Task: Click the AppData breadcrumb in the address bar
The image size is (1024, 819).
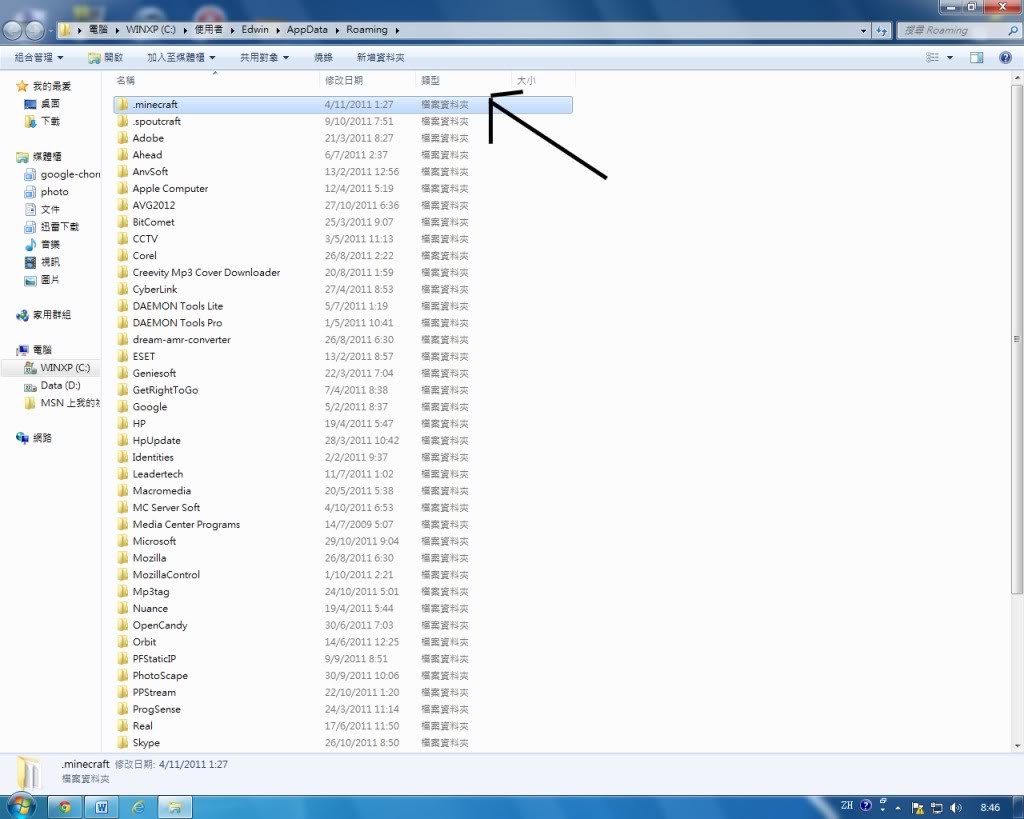Action: tap(307, 29)
